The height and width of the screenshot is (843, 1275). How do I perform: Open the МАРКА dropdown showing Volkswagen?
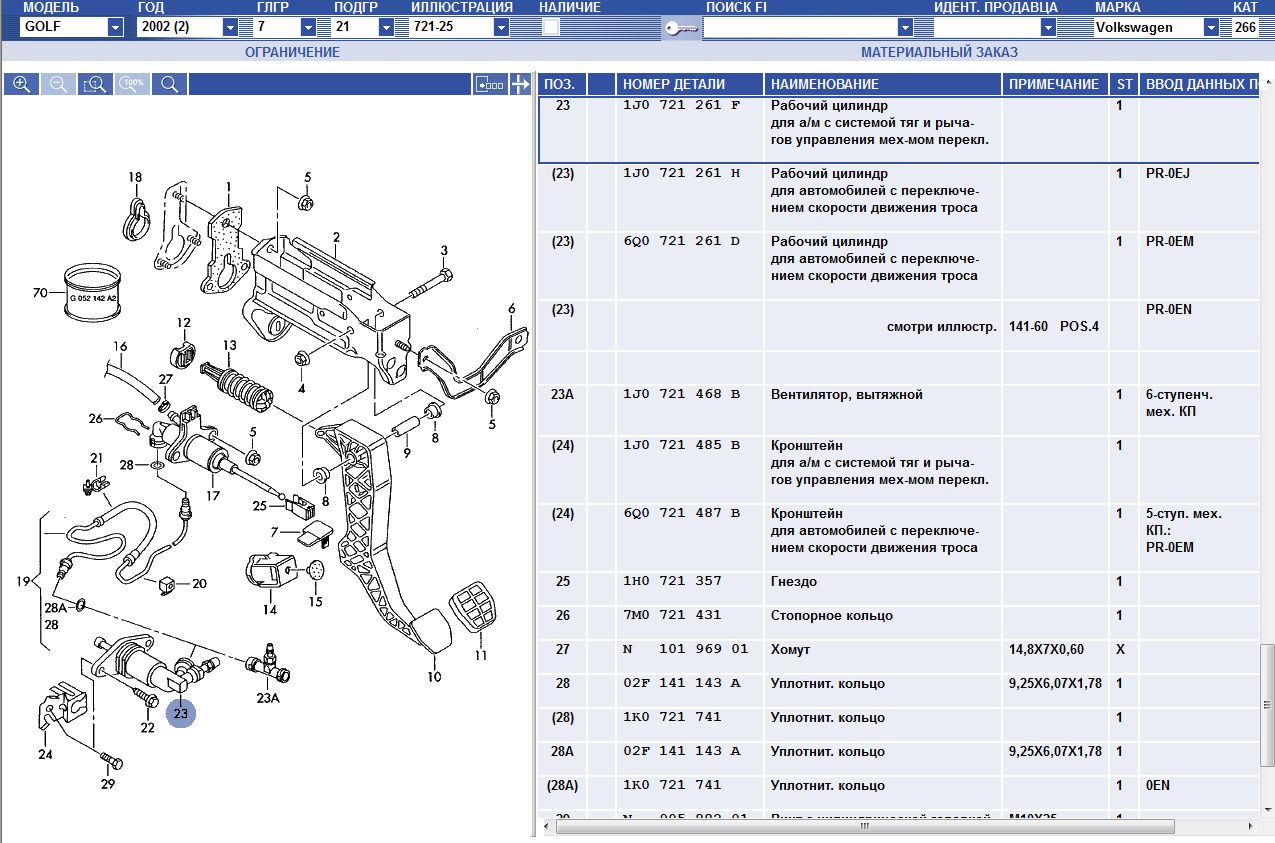pyautogui.click(x=1211, y=28)
